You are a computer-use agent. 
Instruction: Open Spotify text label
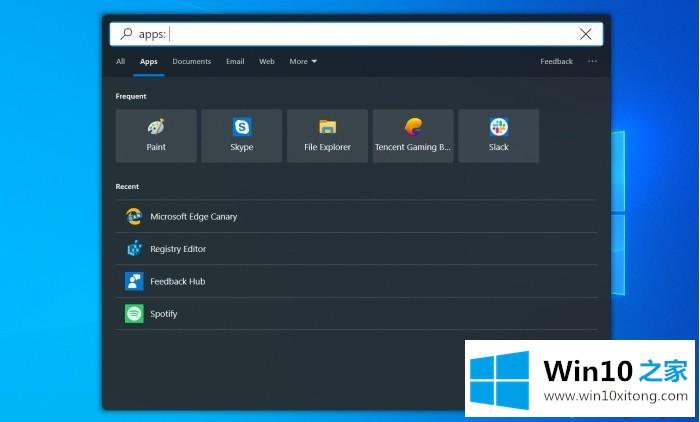pyautogui.click(x=163, y=314)
